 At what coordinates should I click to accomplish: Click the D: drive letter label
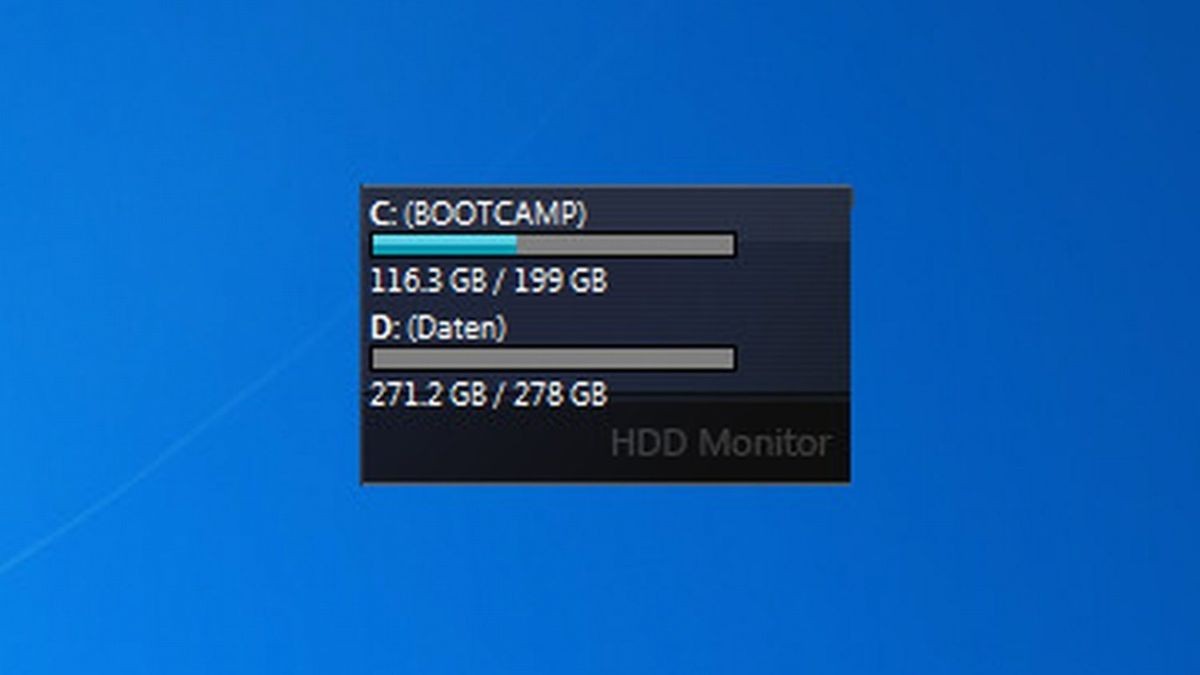[x=384, y=328]
